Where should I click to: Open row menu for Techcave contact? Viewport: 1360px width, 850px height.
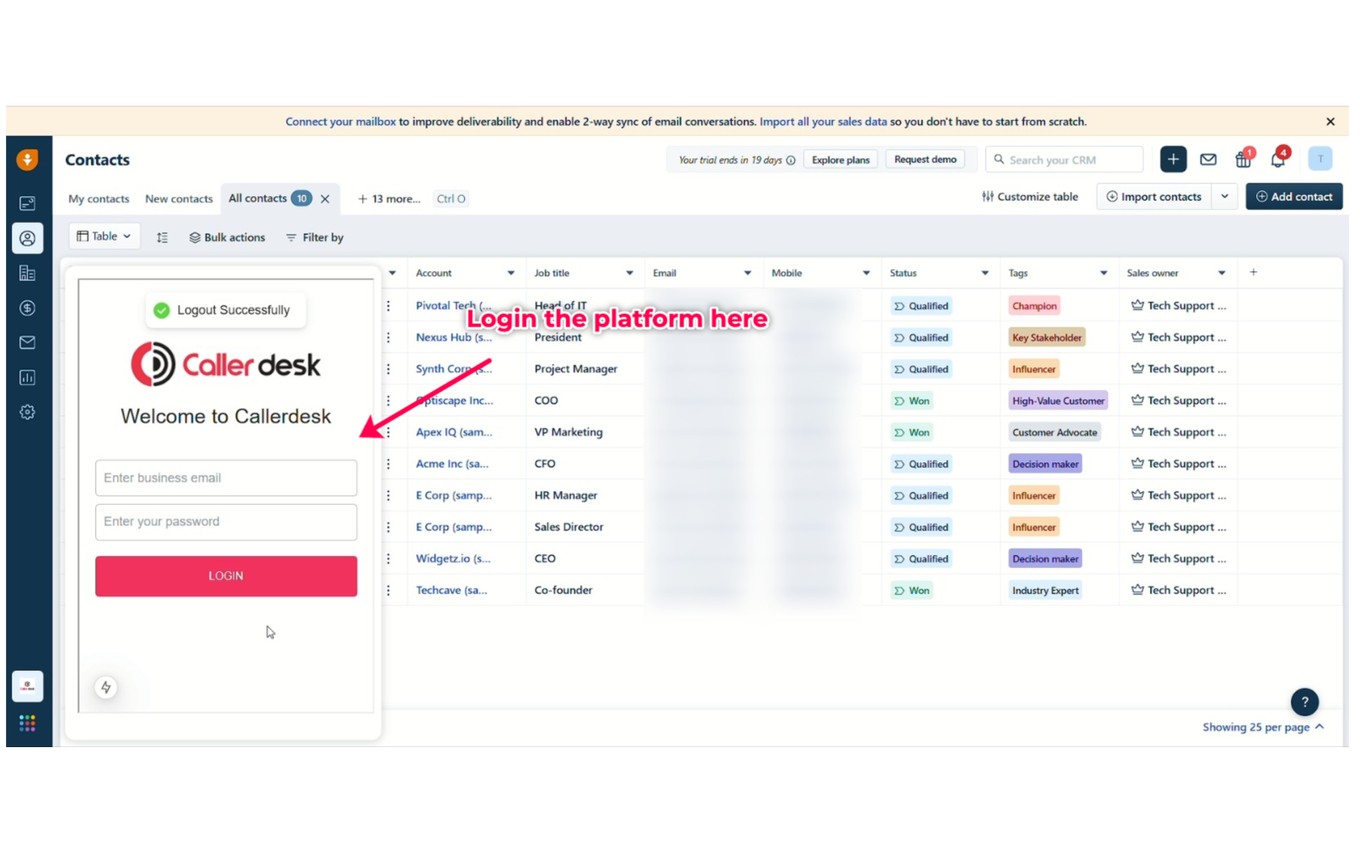coord(389,590)
